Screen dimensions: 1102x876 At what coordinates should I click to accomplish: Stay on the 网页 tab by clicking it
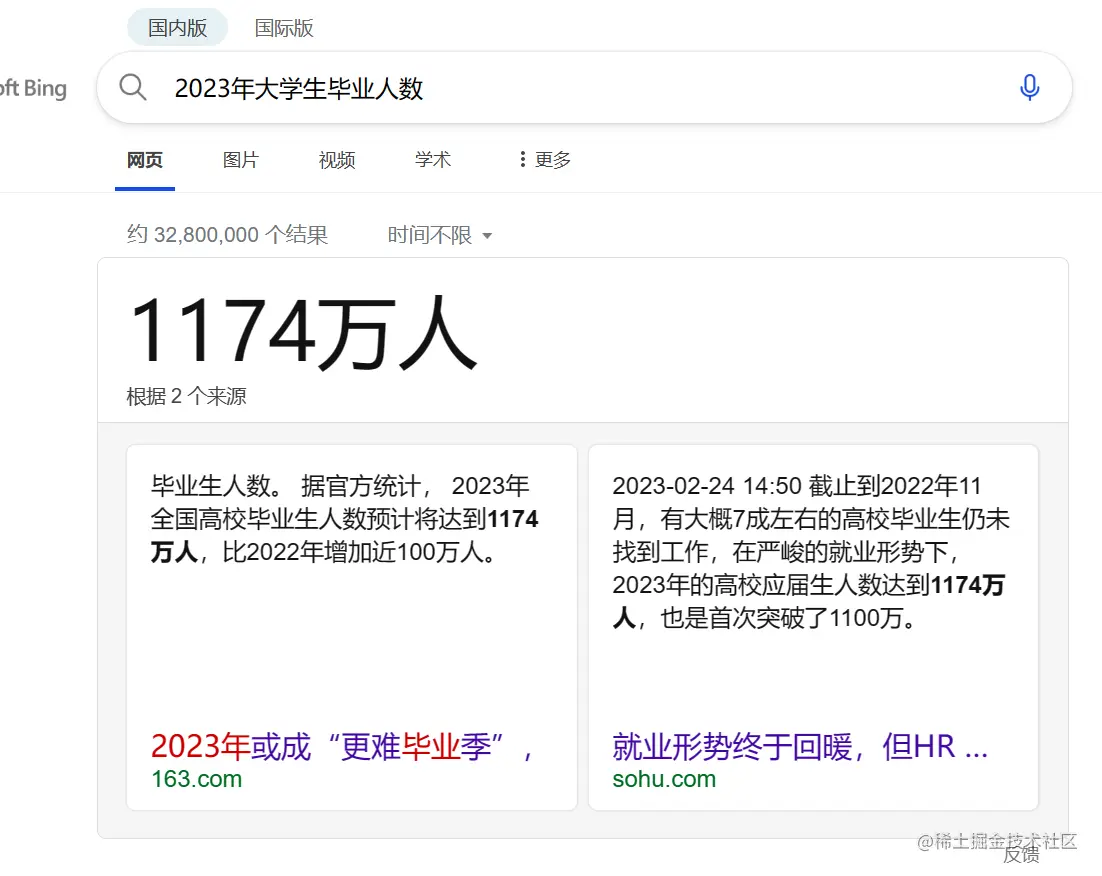coord(144,159)
